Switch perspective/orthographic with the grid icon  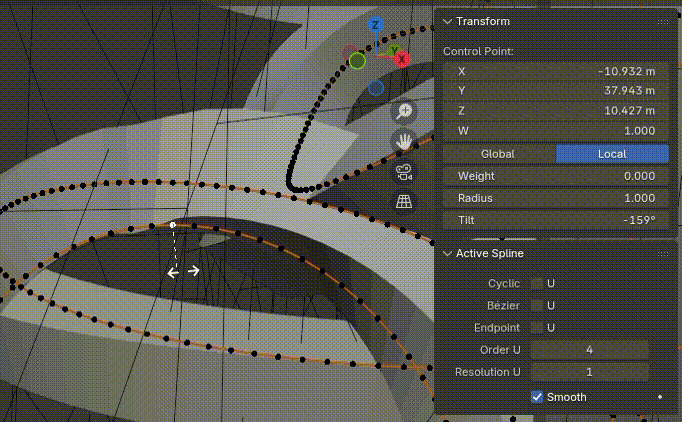coord(404,202)
